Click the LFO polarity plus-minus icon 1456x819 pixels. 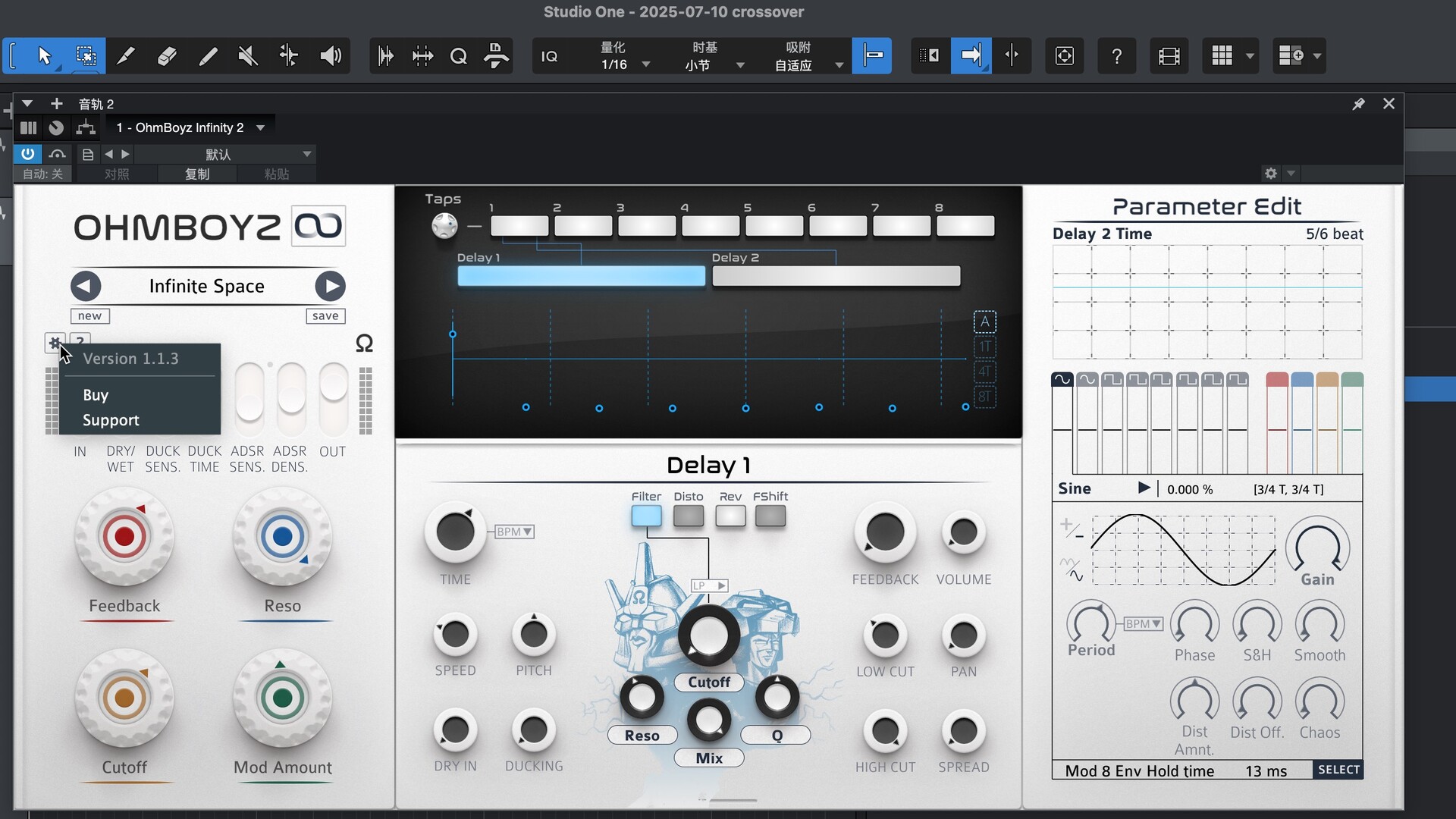(x=1072, y=529)
